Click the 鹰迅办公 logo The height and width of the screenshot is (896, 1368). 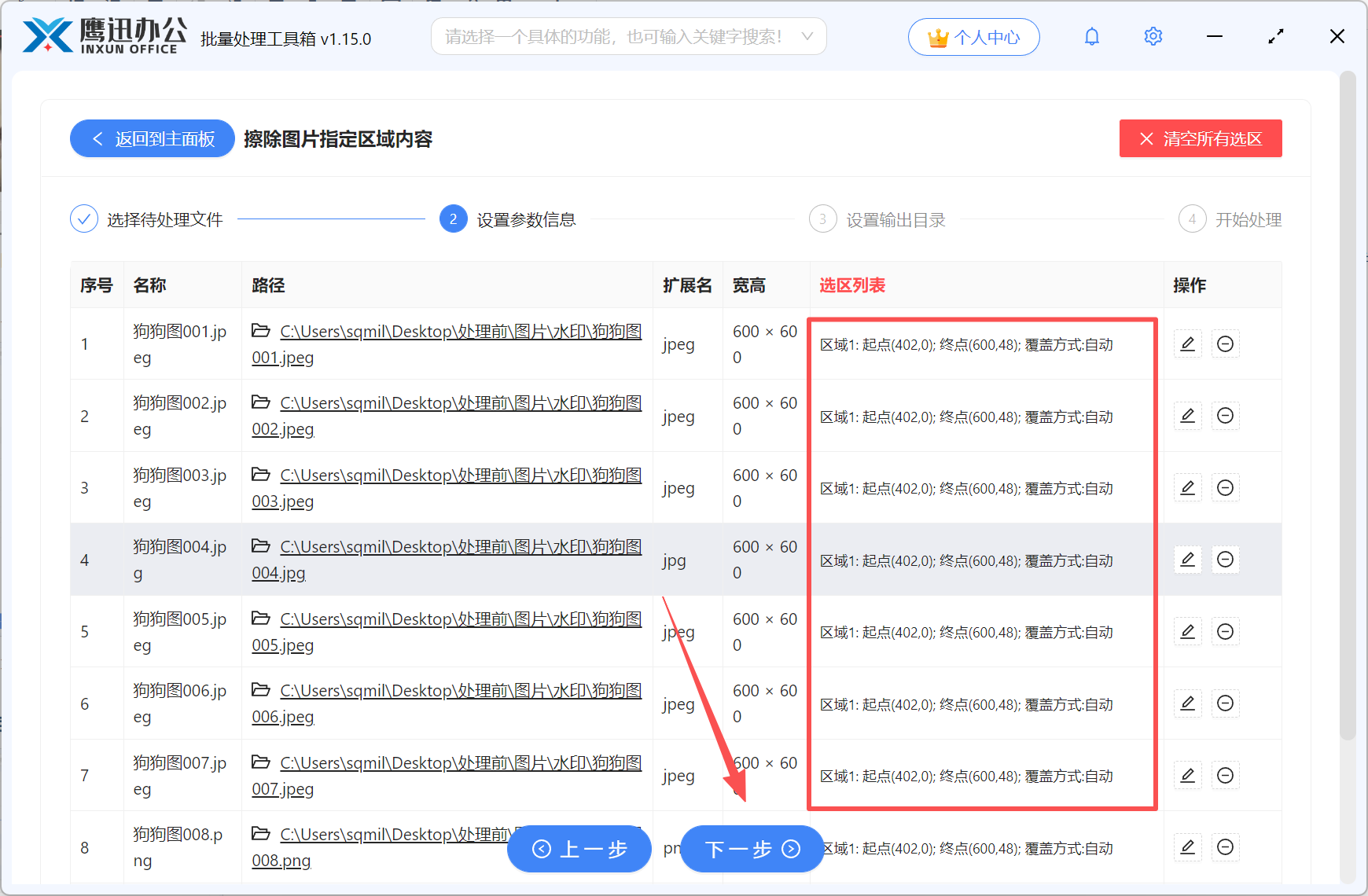[x=101, y=36]
